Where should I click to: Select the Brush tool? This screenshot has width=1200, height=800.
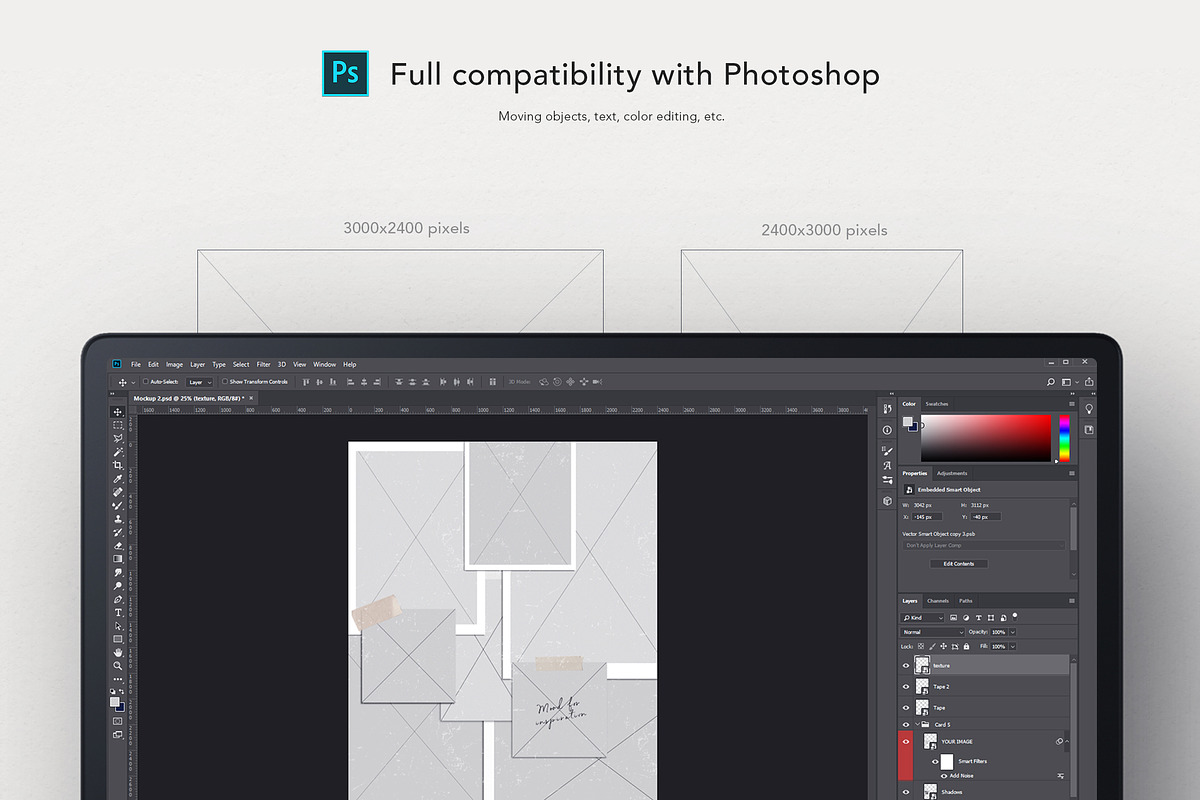coord(119,506)
